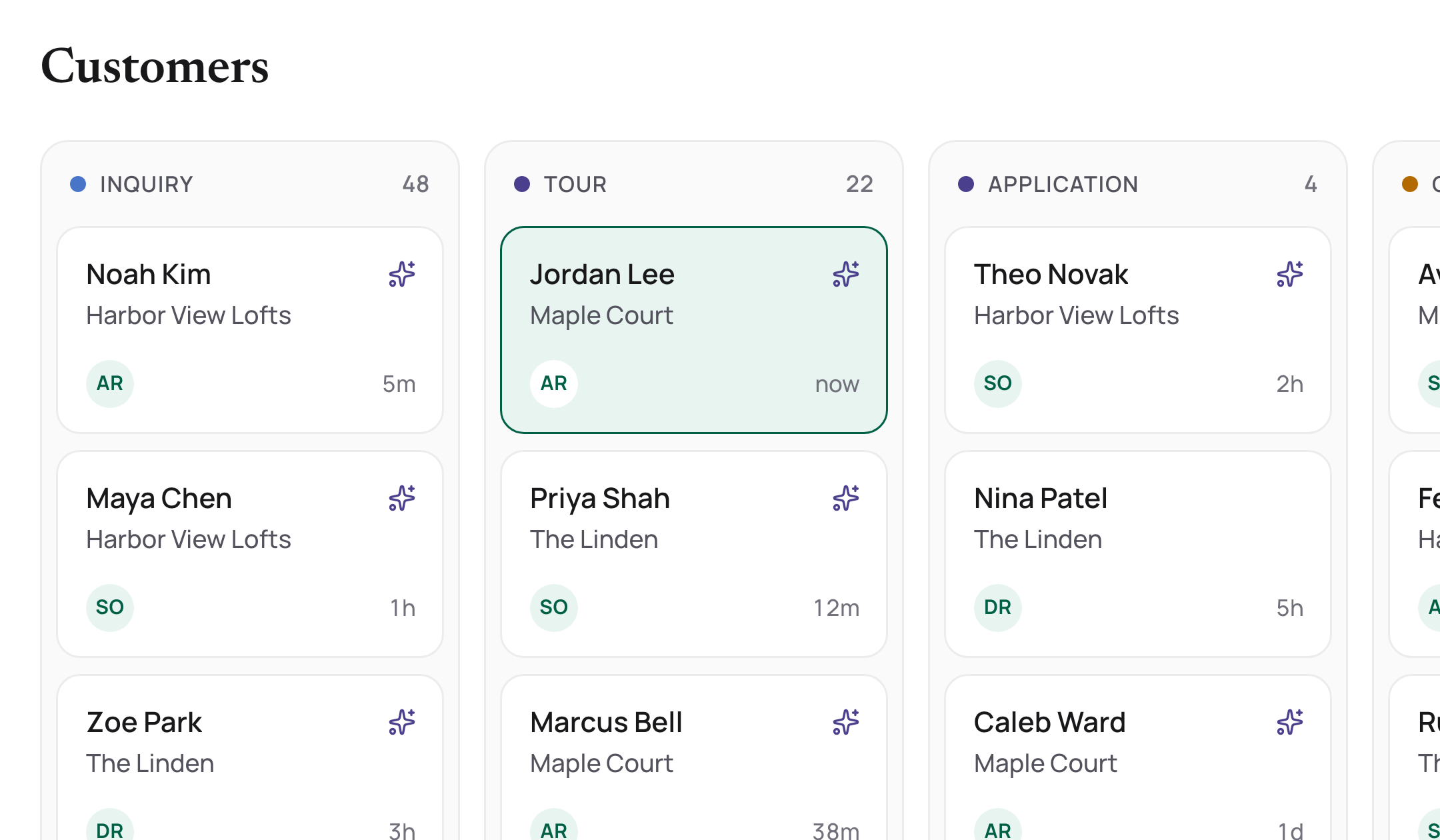
Task: Click the purple dot beside APPLICATION
Action: pyautogui.click(x=966, y=184)
